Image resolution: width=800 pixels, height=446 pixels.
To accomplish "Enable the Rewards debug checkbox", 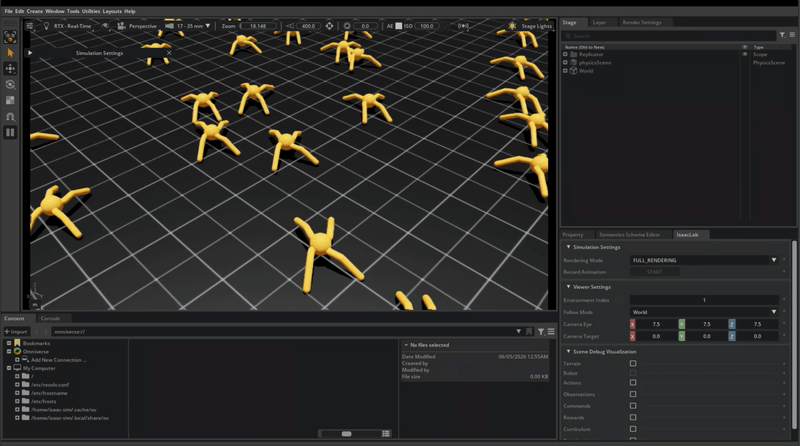I will 633,417.
